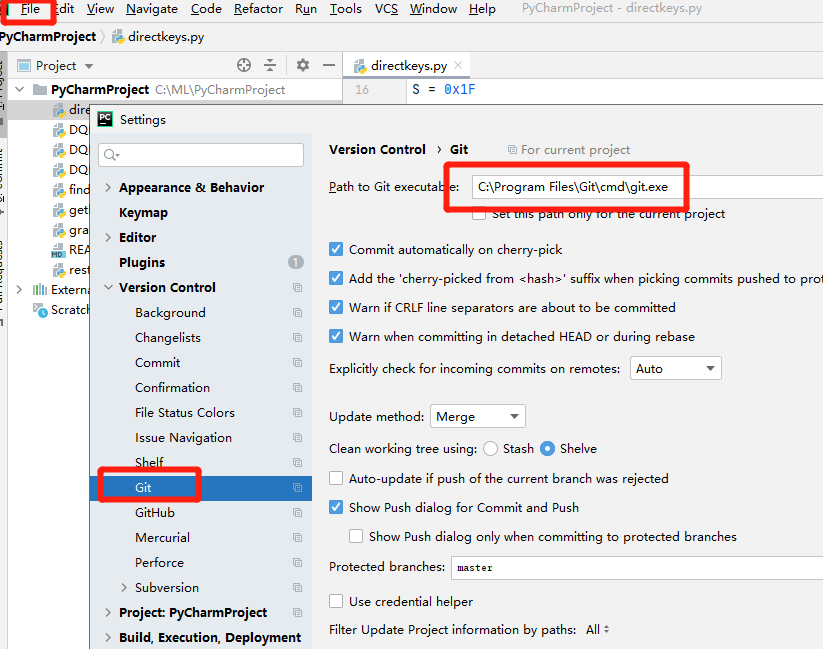Click PyCharmProject in the navigation breadcrumb
823x649 pixels.
pyautogui.click(x=48, y=37)
